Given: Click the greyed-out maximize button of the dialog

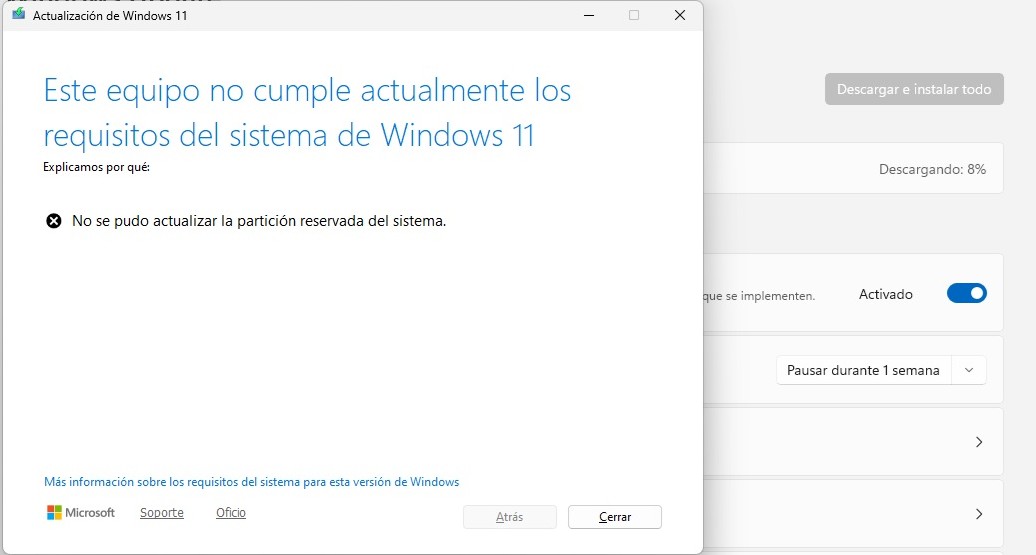Looking at the screenshot, I should [634, 15].
